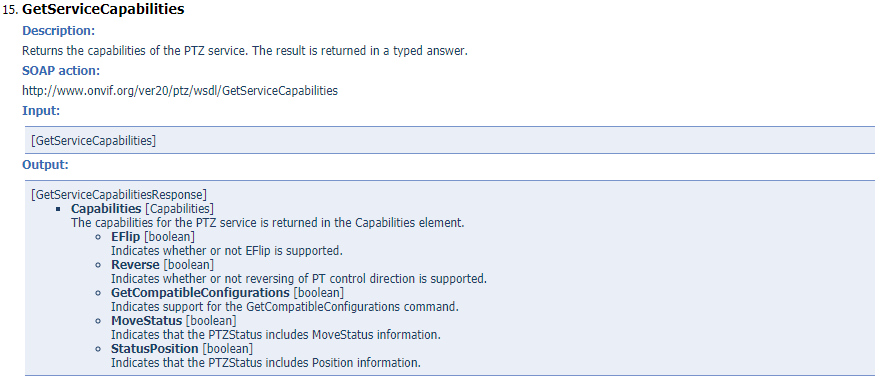Click the circle bullet next to MoveStatus

coord(98,321)
